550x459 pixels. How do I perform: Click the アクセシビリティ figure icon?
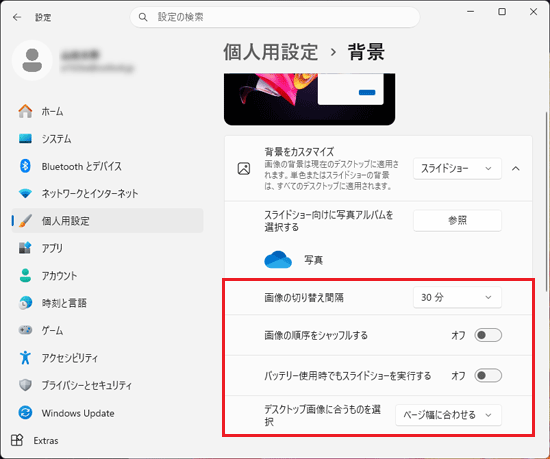25,357
